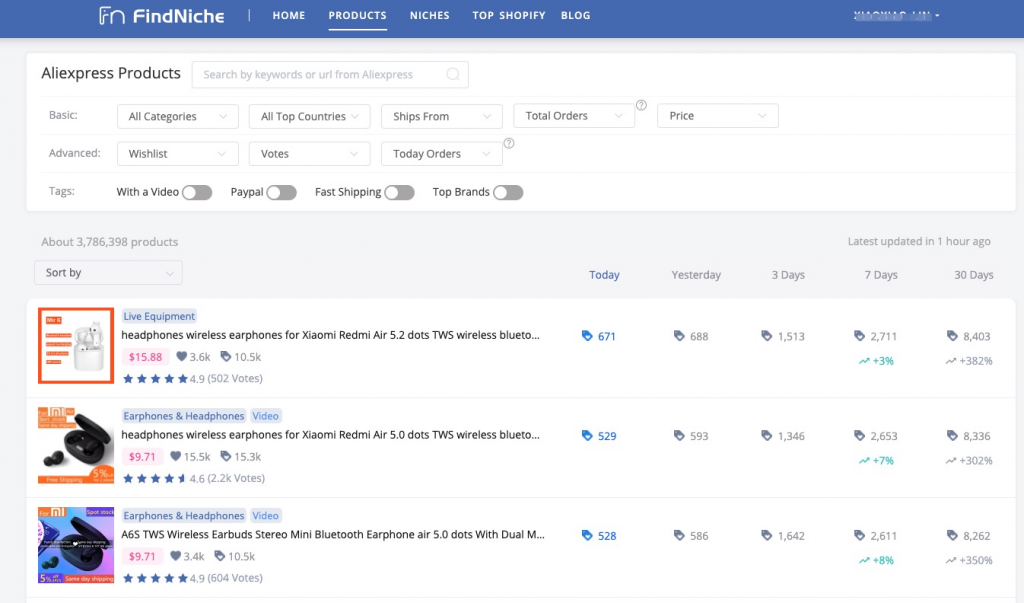This screenshot has width=1024, height=603.
Task: Click trend arrow icon beside +382%
Action: click(x=951, y=361)
